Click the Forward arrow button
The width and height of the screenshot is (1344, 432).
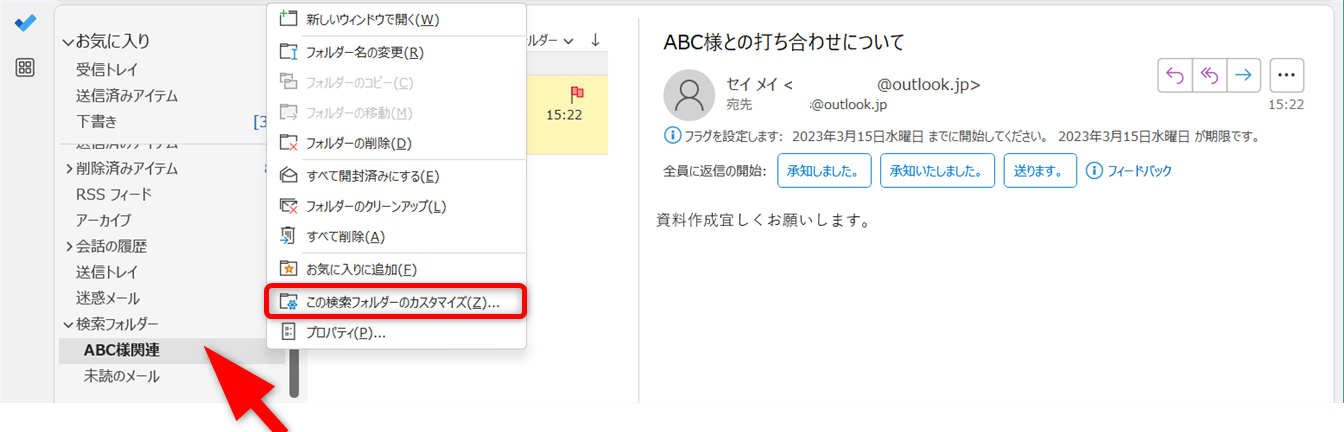tap(1243, 75)
